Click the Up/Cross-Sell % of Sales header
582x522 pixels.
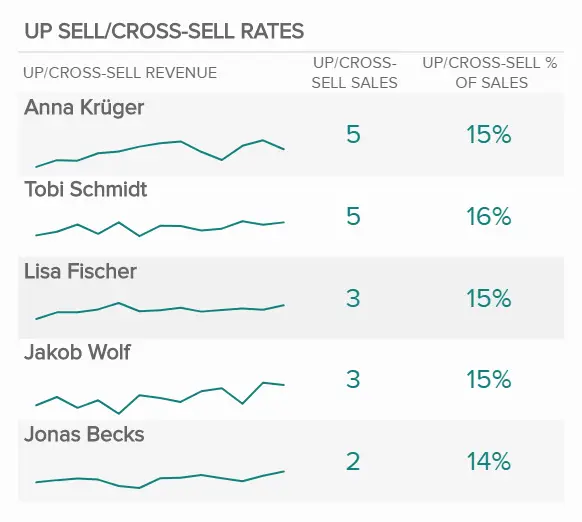pos(490,73)
